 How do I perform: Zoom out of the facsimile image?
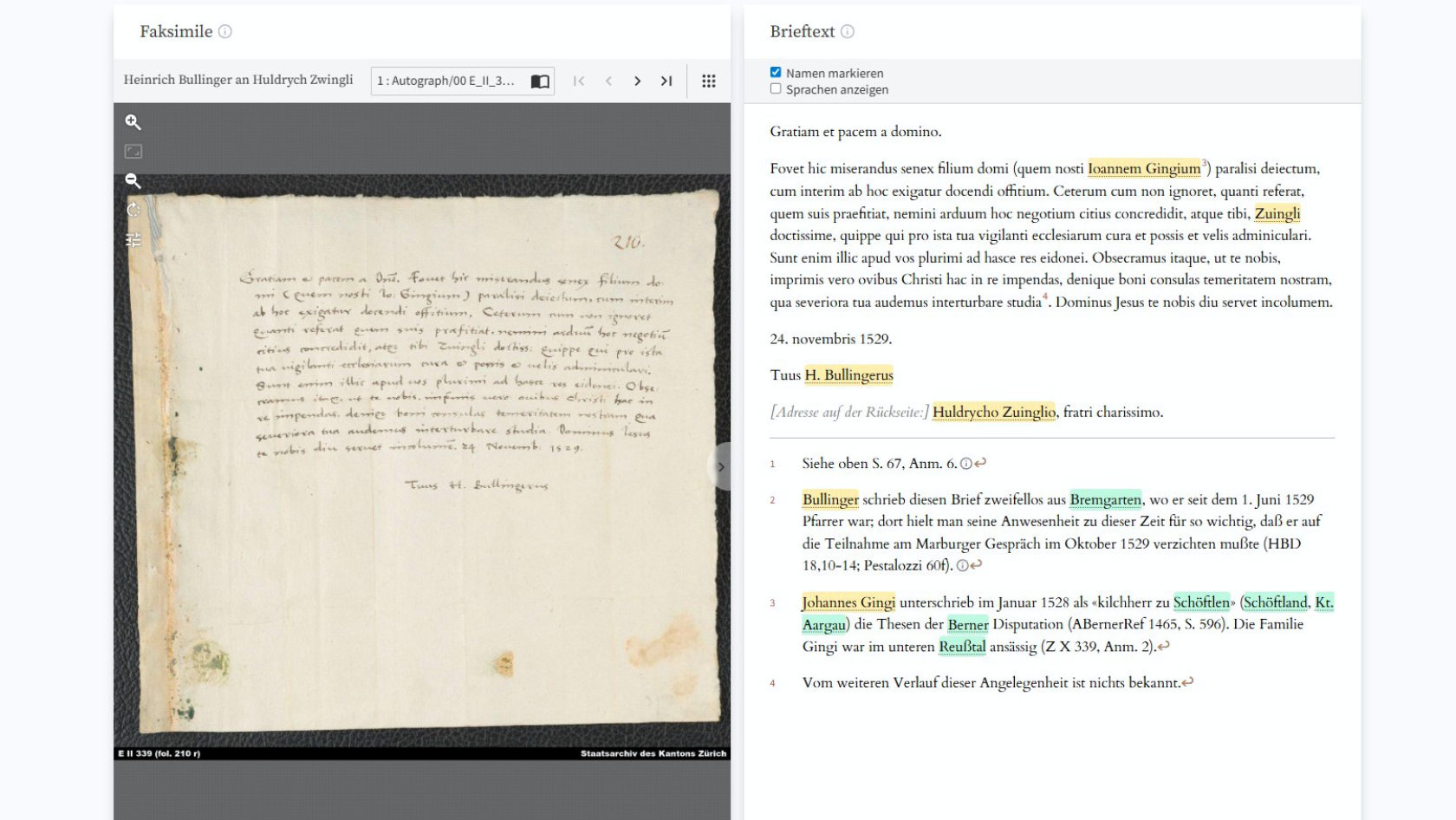pyautogui.click(x=133, y=180)
